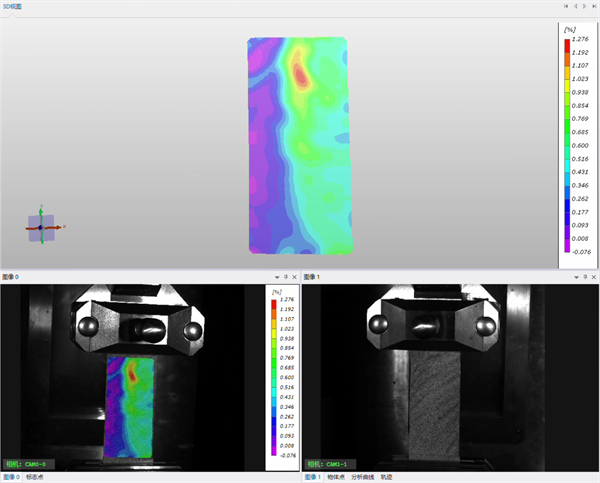Switch to the 图像 0 bottom tab
Viewport: 600px width, 483px height.
pos(11,477)
